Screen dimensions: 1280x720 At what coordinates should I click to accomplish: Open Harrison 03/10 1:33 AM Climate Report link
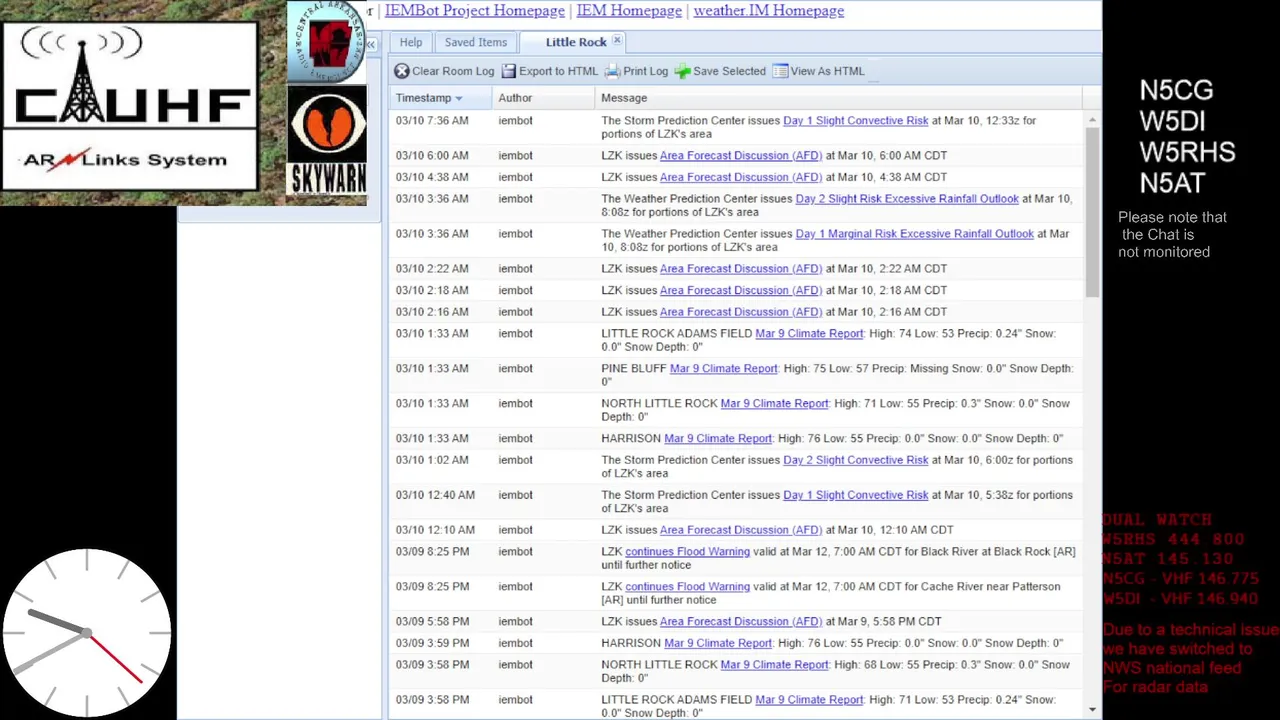click(x=718, y=438)
